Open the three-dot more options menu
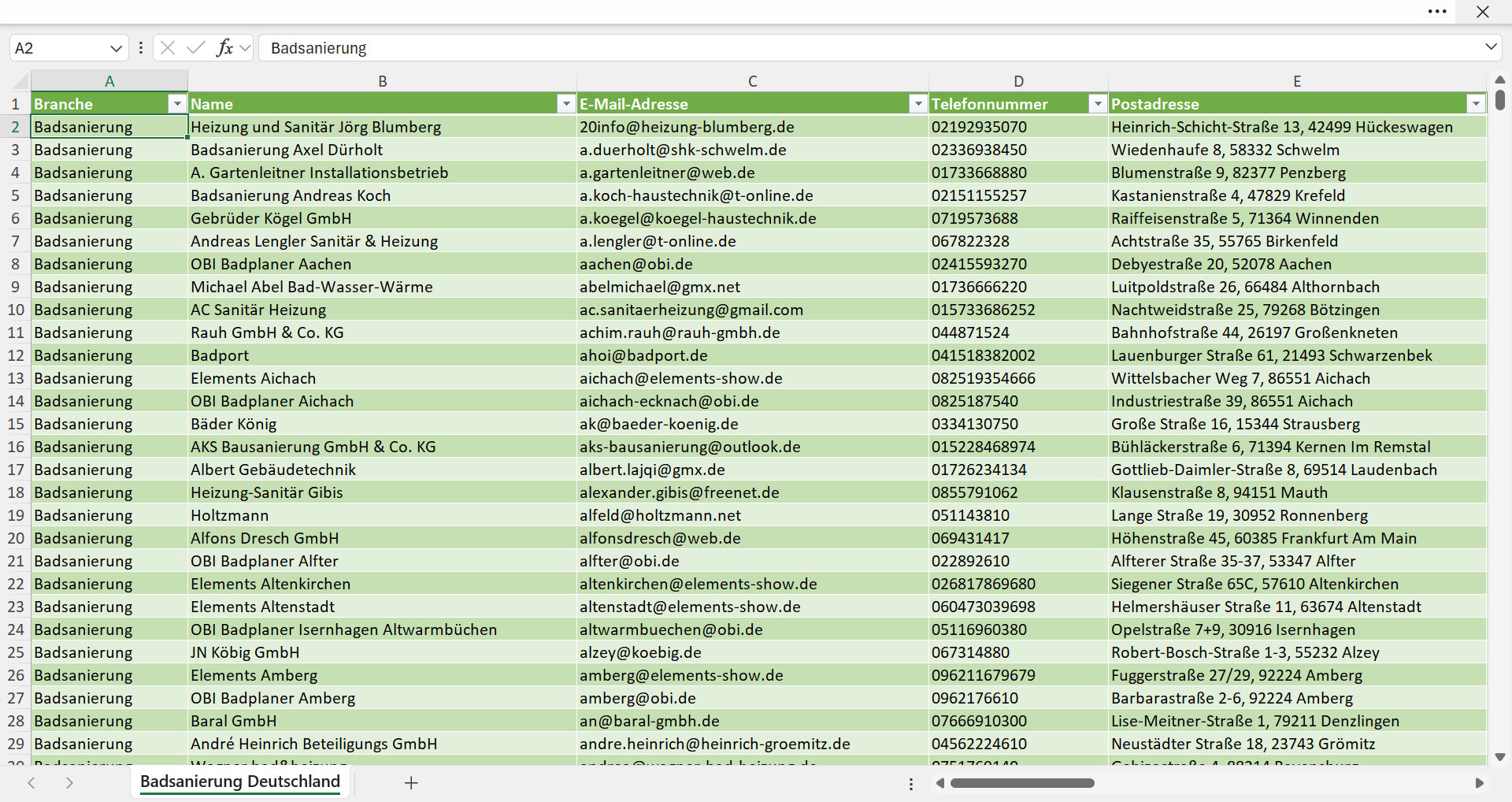 tap(1437, 12)
